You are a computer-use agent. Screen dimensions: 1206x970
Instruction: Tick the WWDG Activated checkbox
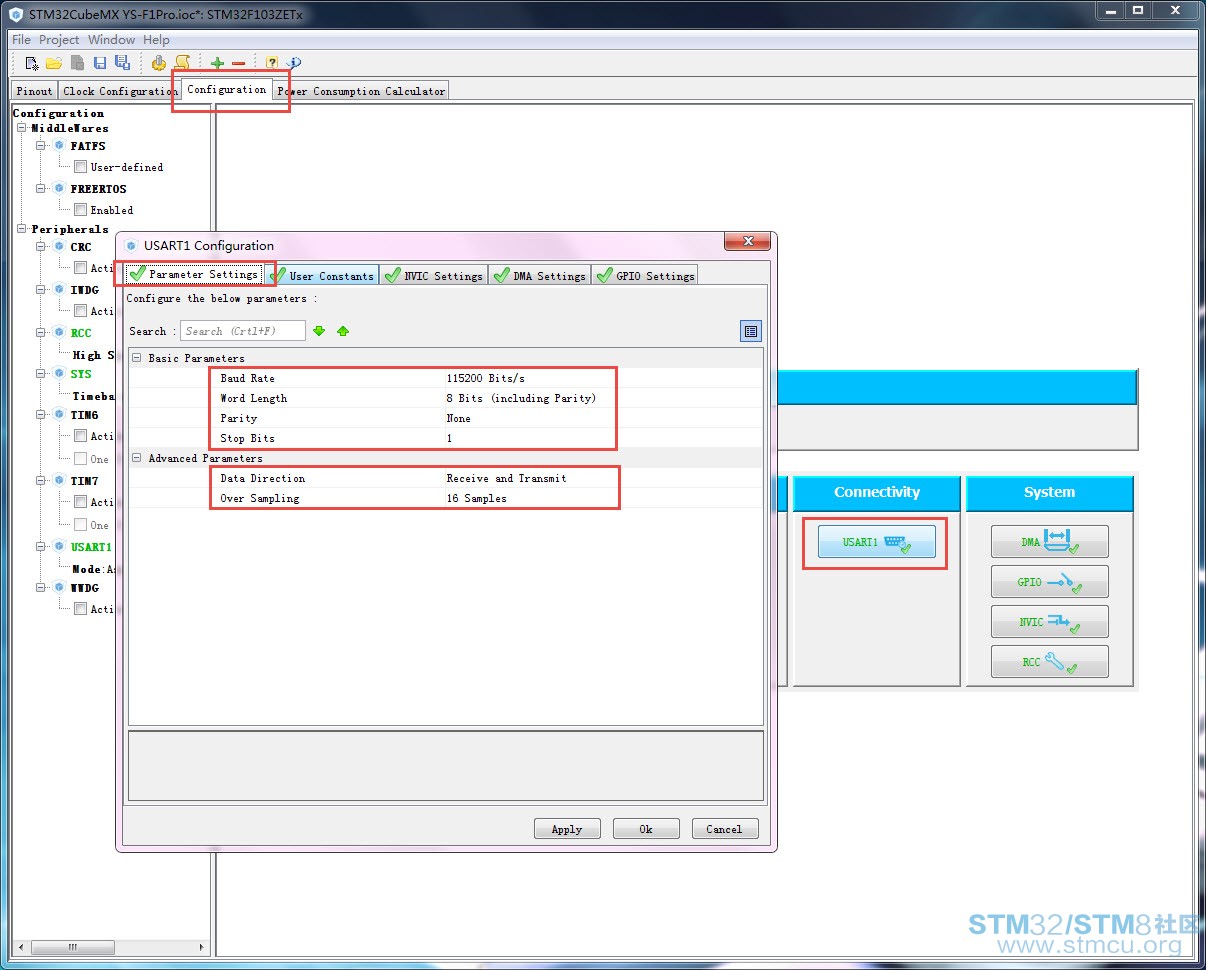click(80, 609)
